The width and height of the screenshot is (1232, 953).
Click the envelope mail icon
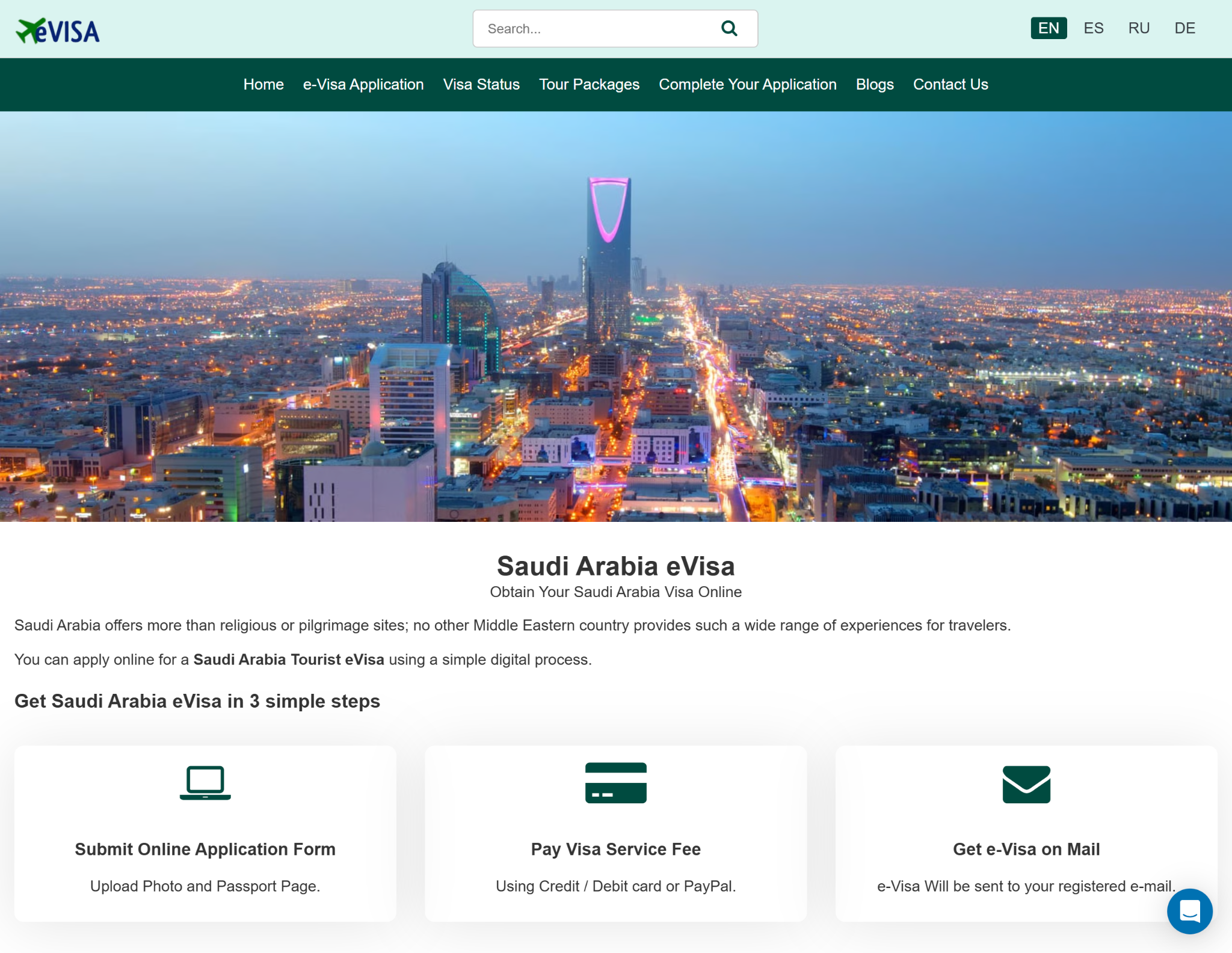click(x=1026, y=784)
